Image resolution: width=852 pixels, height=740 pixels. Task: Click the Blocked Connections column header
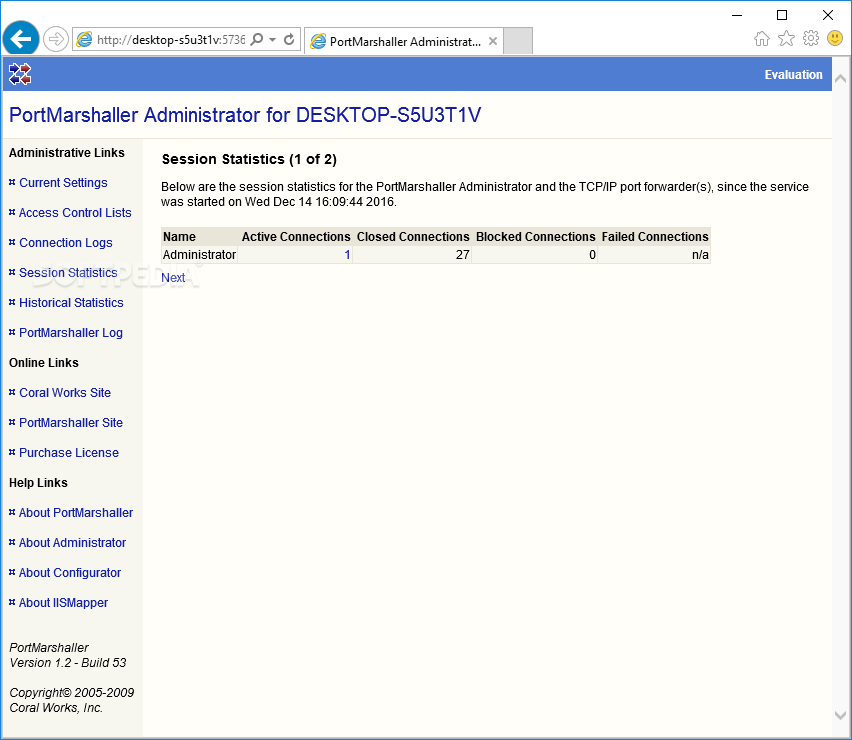coord(535,237)
